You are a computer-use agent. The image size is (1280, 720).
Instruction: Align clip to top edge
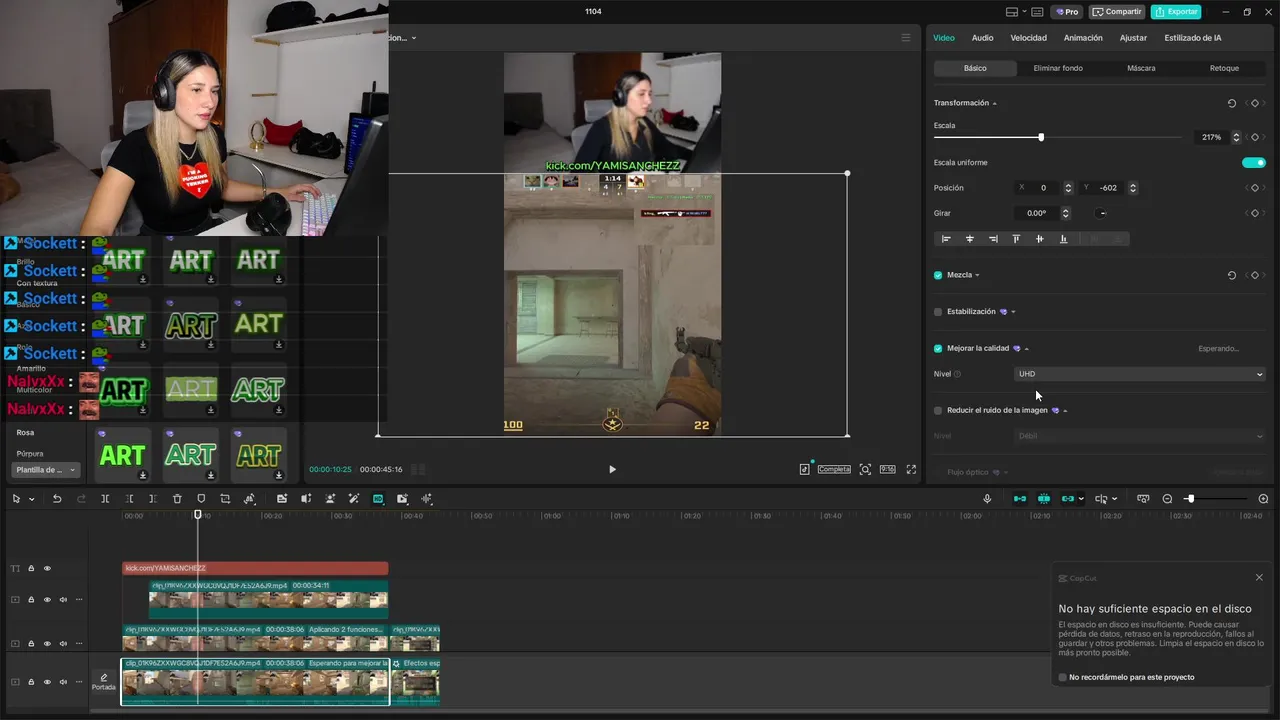click(1016, 239)
